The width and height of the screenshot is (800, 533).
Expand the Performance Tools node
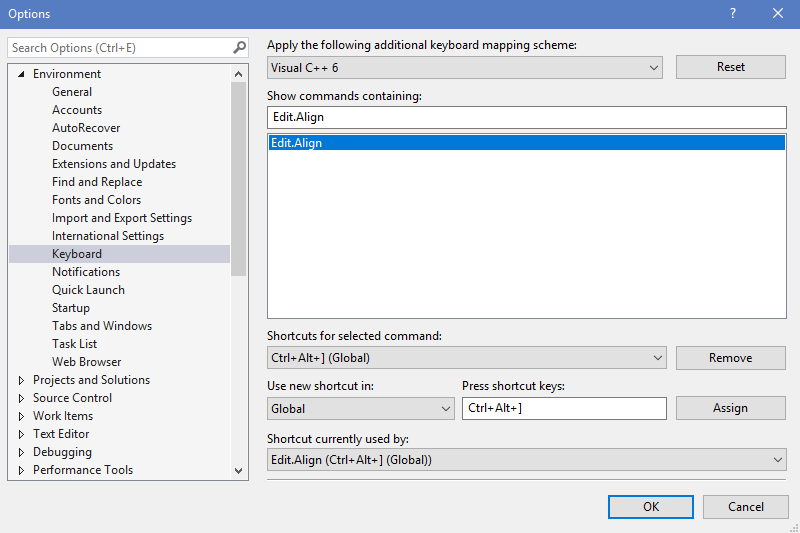pos(21,470)
